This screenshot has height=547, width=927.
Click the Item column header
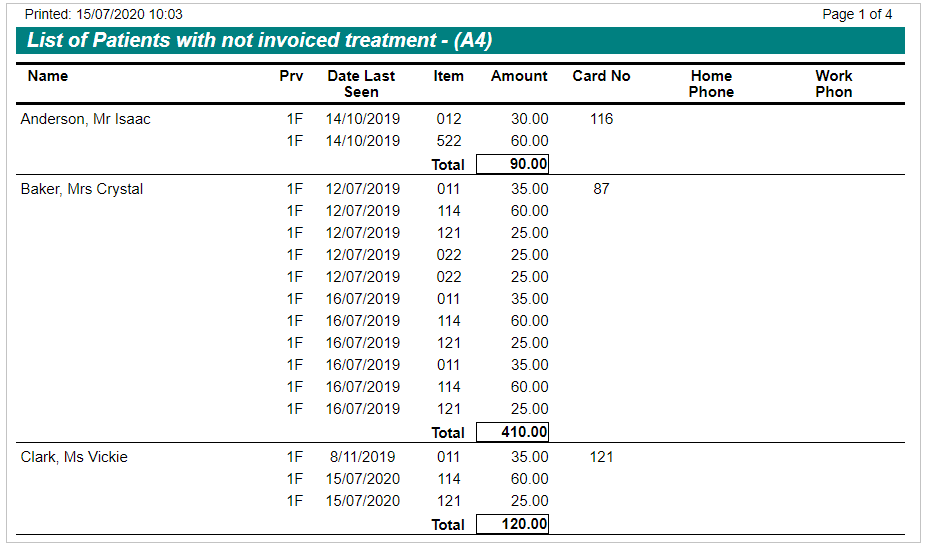coord(448,76)
